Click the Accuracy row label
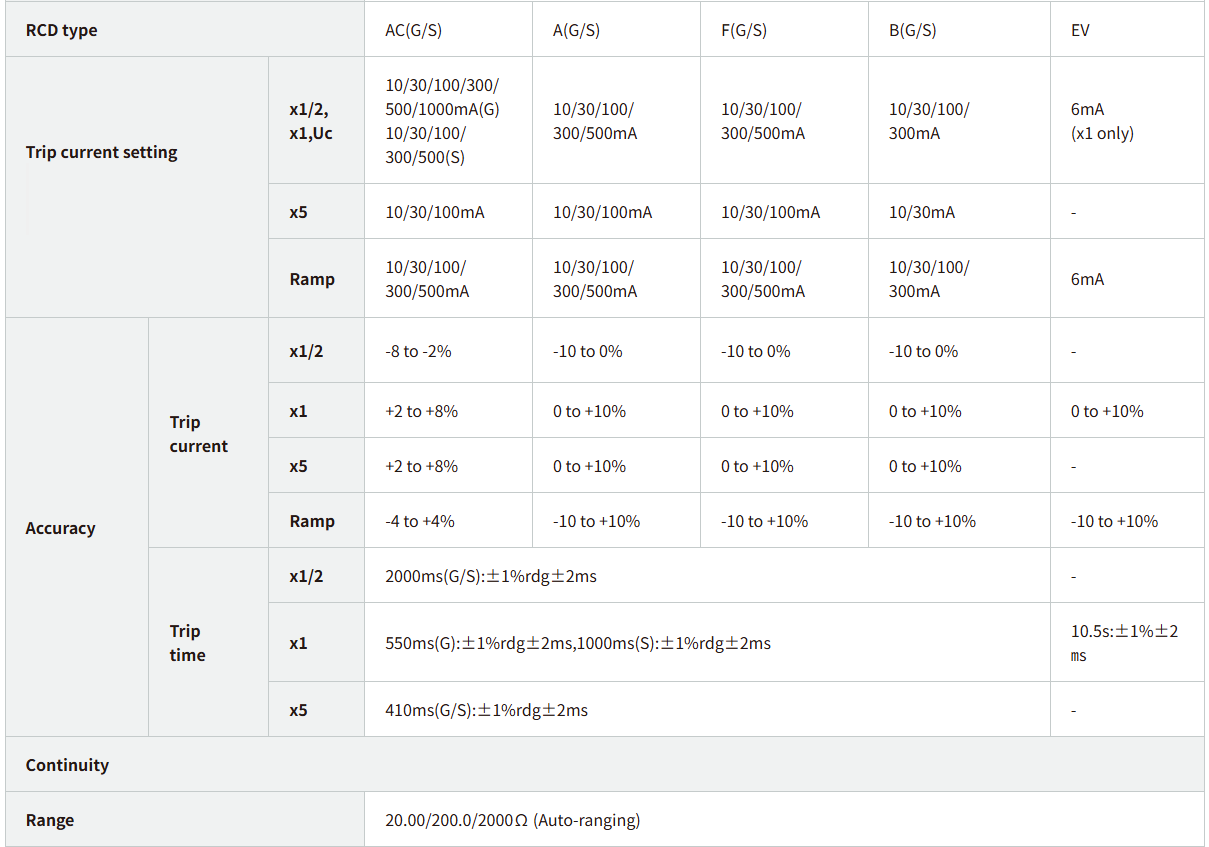1209x847 pixels. tap(60, 528)
